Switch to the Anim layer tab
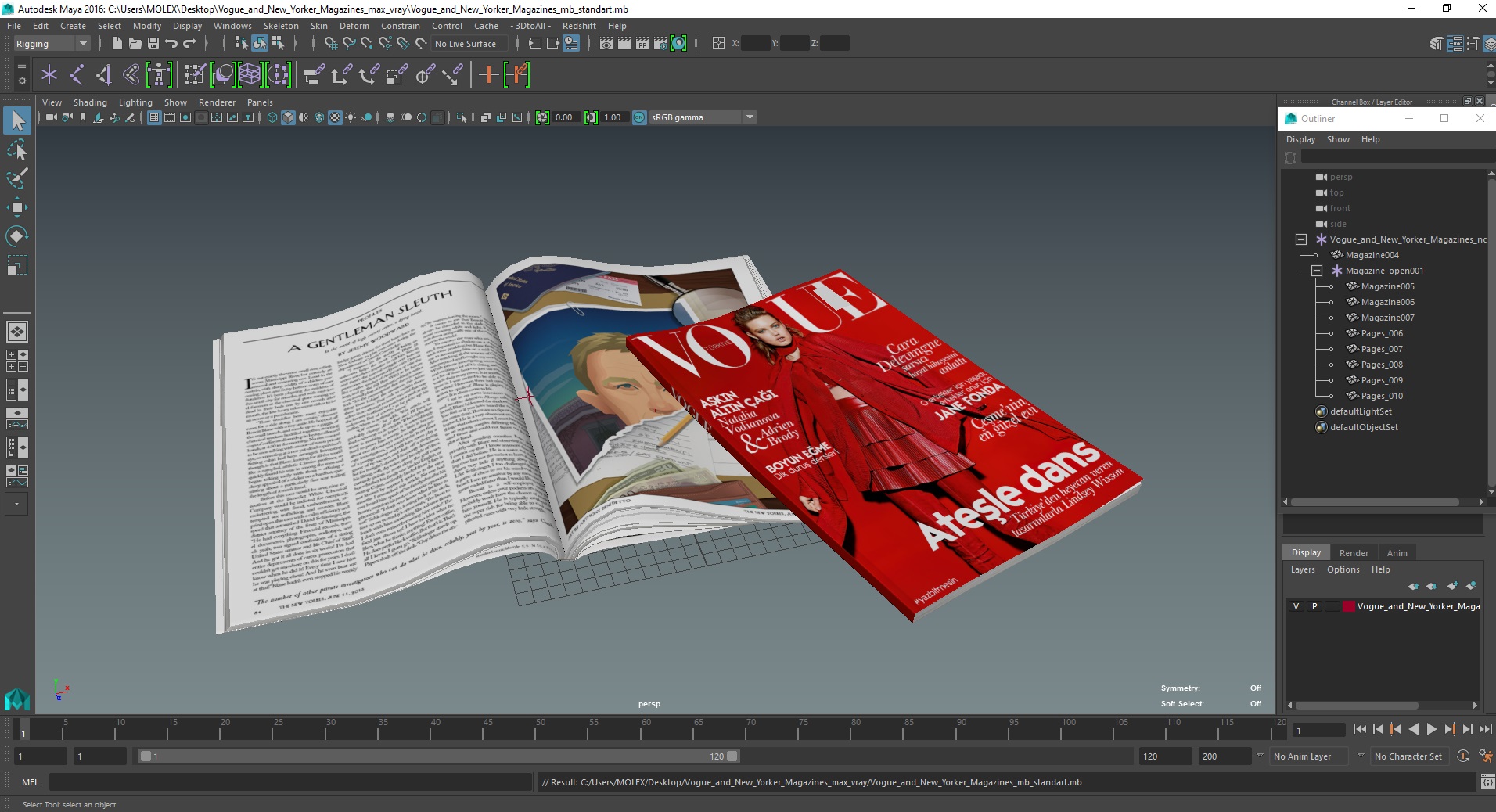Image resolution: width=1496 pixels, height=812 pixels. pos(1397,553)
